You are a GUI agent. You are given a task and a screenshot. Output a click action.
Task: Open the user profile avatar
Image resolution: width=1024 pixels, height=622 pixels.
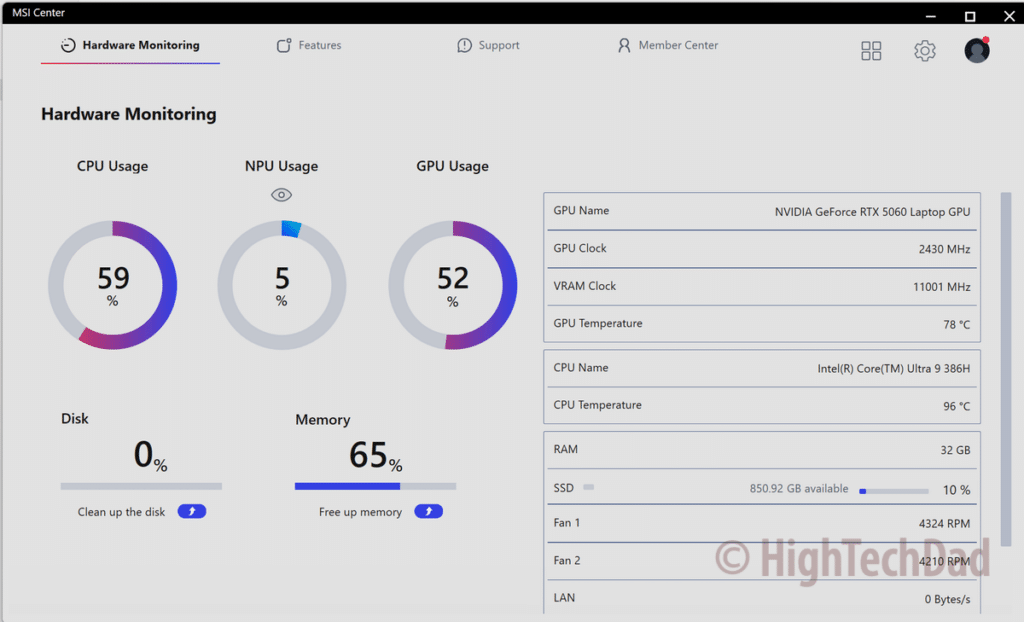click(977, 50)
